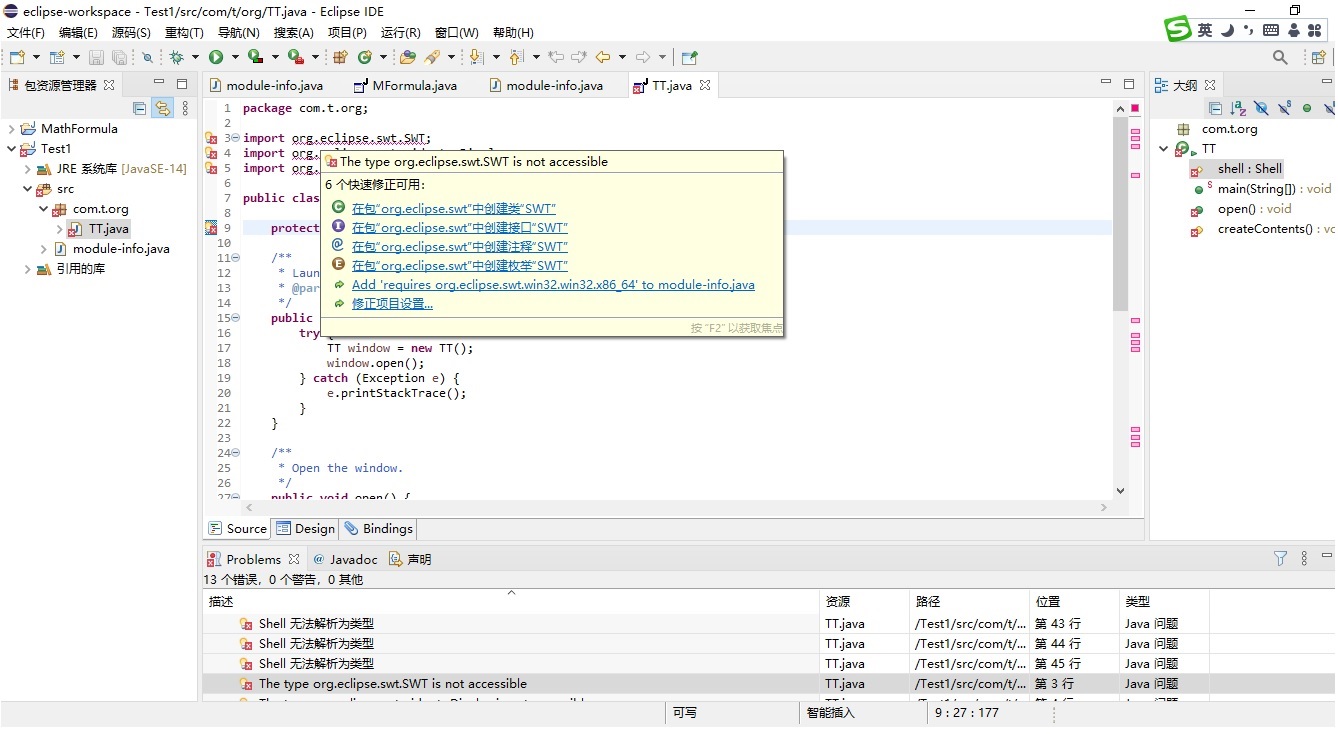Click Sort alphabetically icon in Outline
The width and height of the screenshot is (1338, 734).
pyautogui.click(x=1238, y=108)
